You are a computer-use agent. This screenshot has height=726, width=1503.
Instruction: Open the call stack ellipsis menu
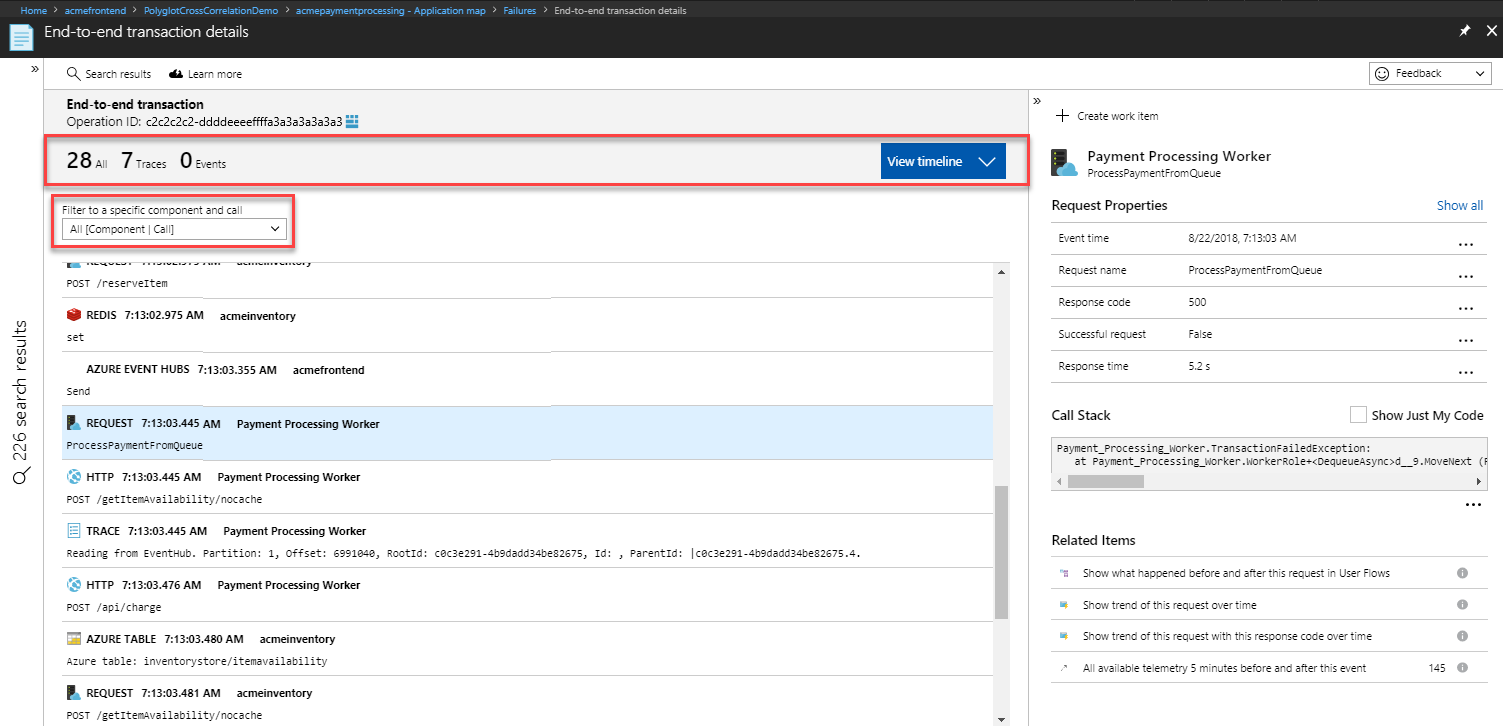(1473, 505)
